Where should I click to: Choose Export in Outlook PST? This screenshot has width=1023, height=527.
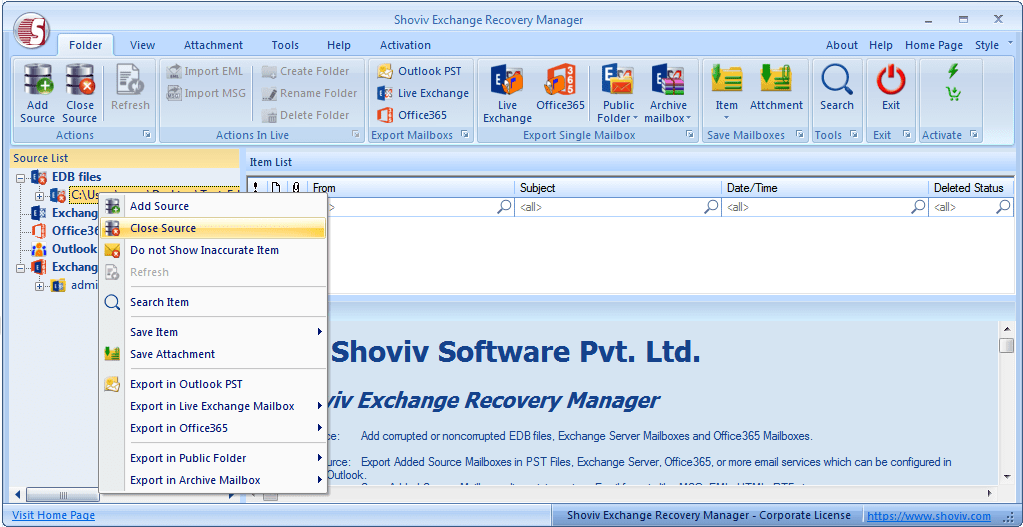[x=213, y=384]
